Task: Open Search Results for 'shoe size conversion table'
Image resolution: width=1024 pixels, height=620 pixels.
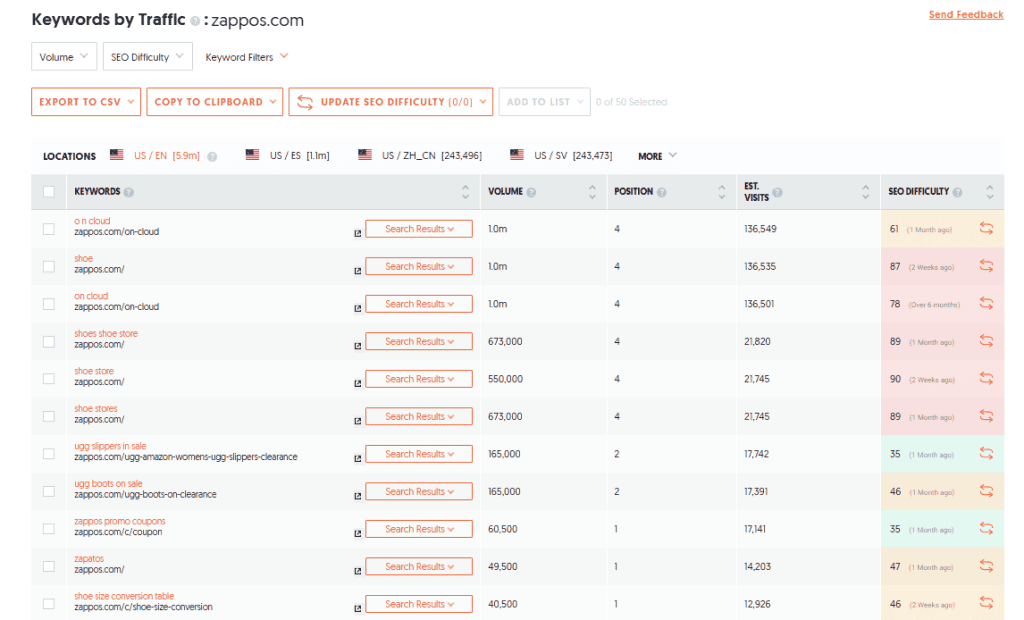Action: click(x=419, y=604)
